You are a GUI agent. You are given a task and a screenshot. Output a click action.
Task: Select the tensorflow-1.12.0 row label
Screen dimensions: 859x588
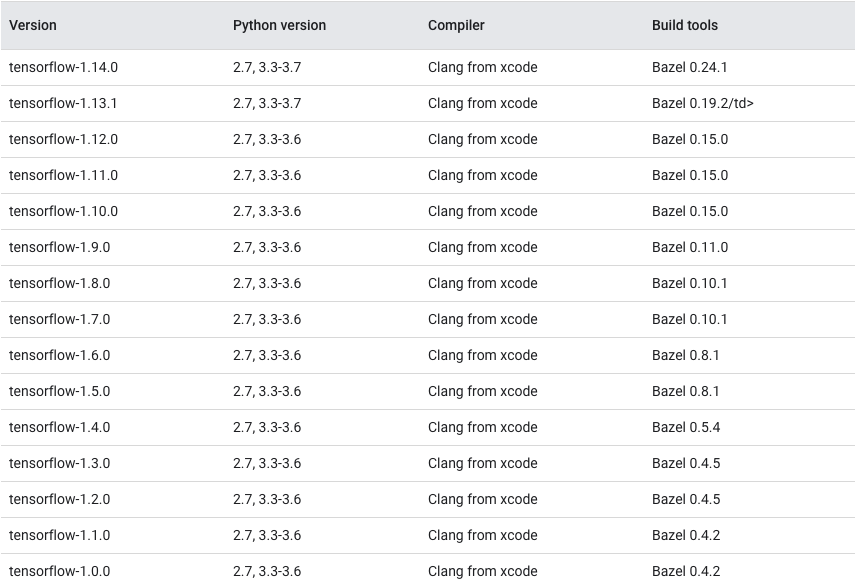click(64, 139)
